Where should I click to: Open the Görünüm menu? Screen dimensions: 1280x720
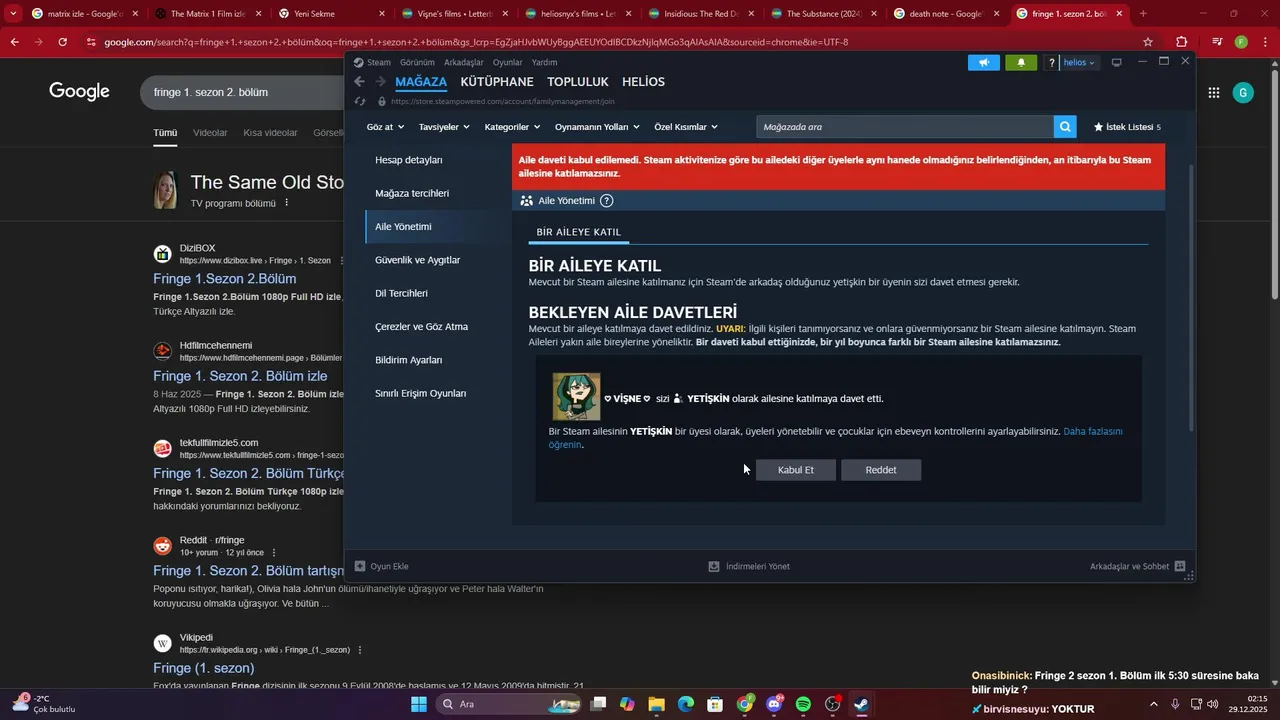(x=417, y=62)
